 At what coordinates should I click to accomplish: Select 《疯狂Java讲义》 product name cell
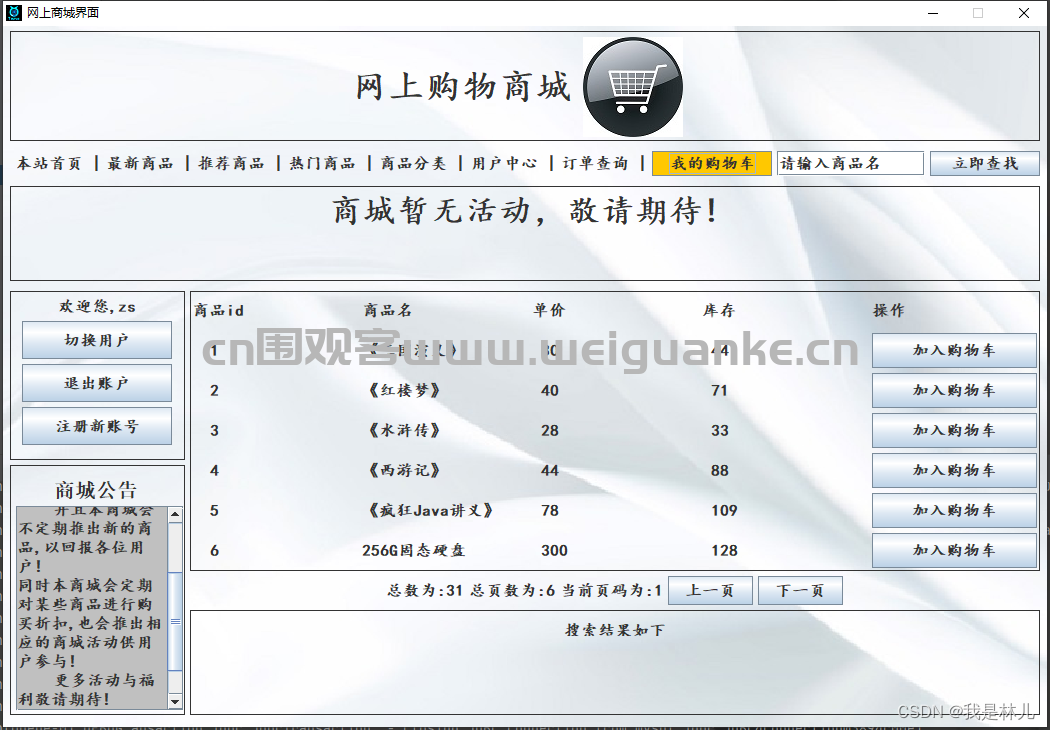(431, 511)
